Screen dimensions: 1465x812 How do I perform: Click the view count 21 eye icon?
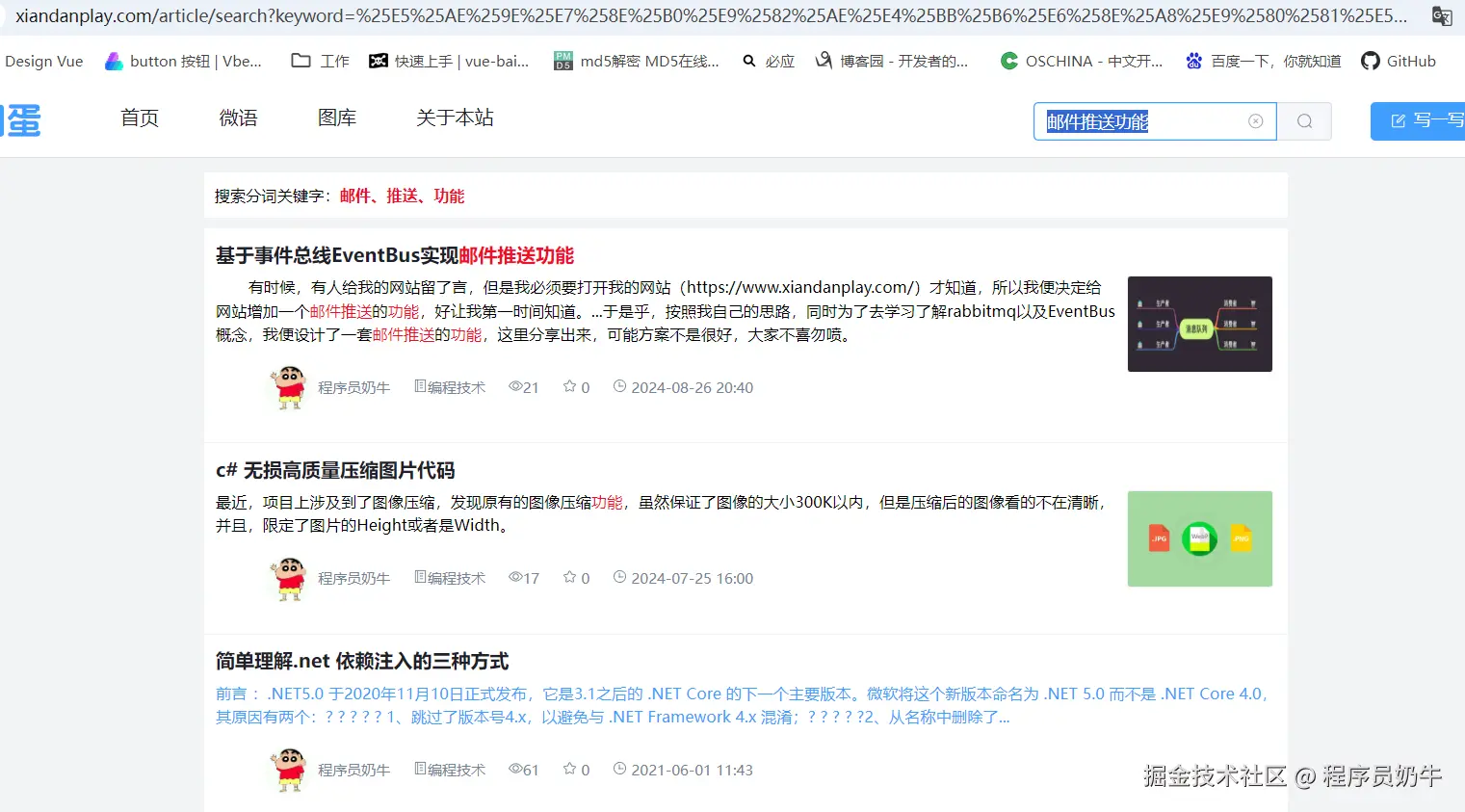point(515,386)
